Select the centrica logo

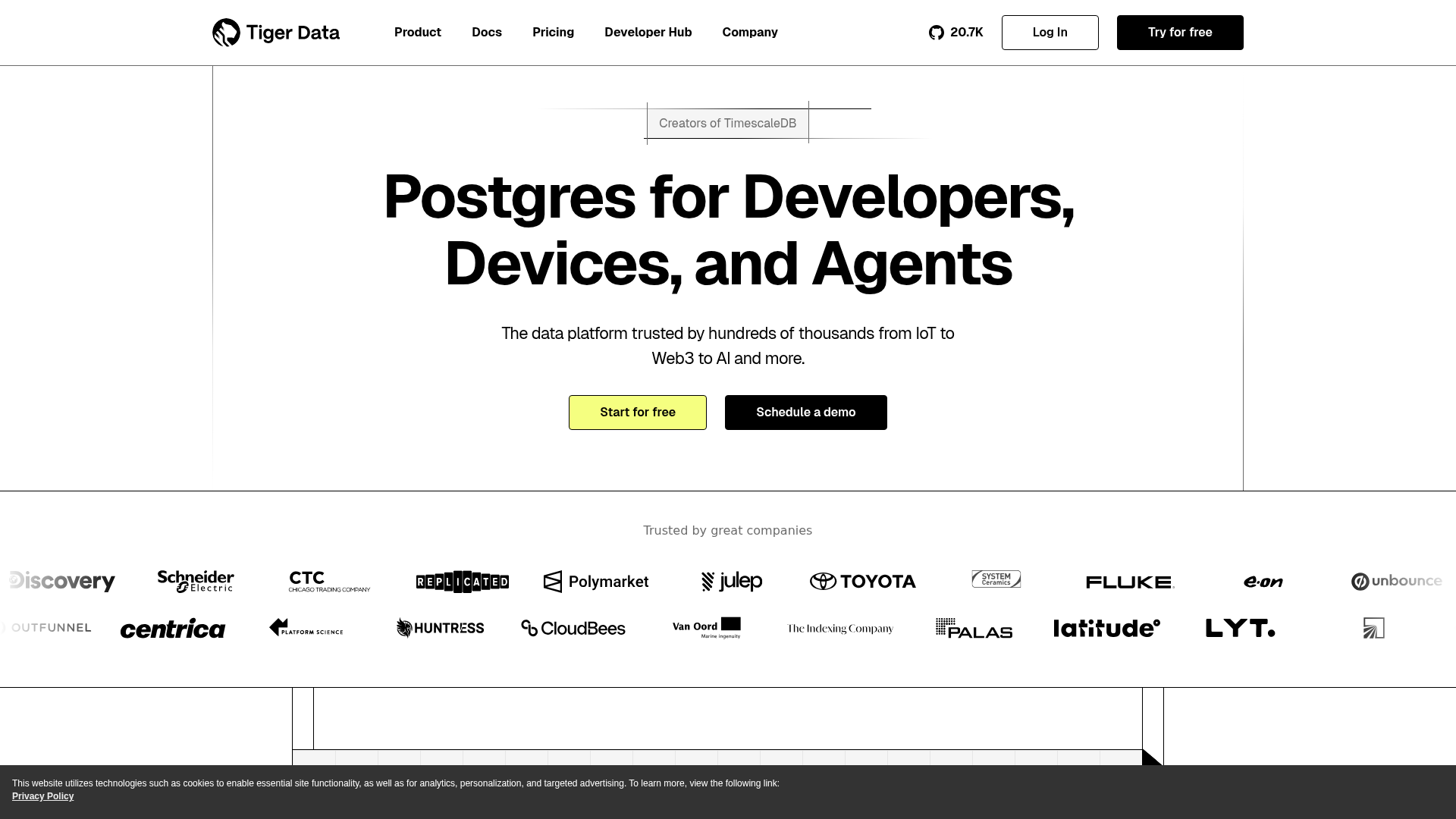tap(173, 628)
